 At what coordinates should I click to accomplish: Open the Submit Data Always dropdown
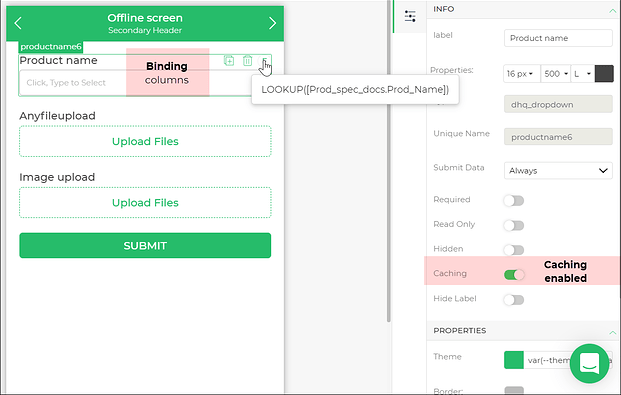coord(558,171)
